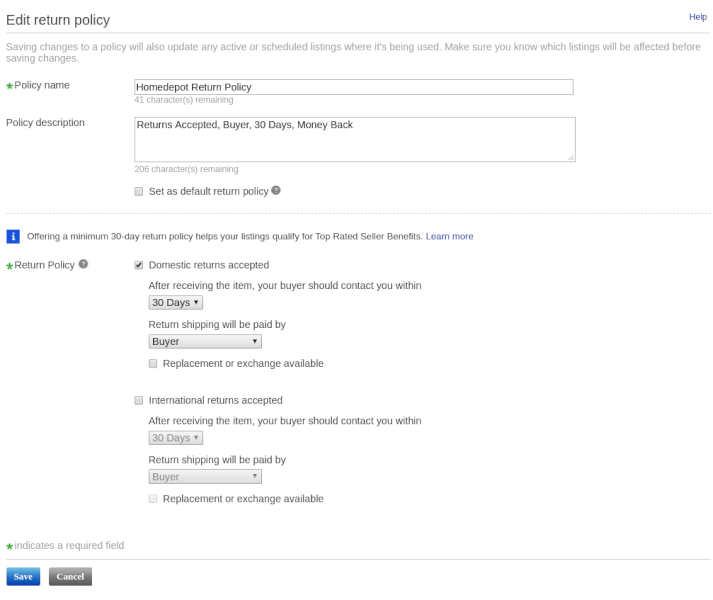Click into the Policy description text area
713x600 pixels.
pyautogui.click(x=355, y=139)
